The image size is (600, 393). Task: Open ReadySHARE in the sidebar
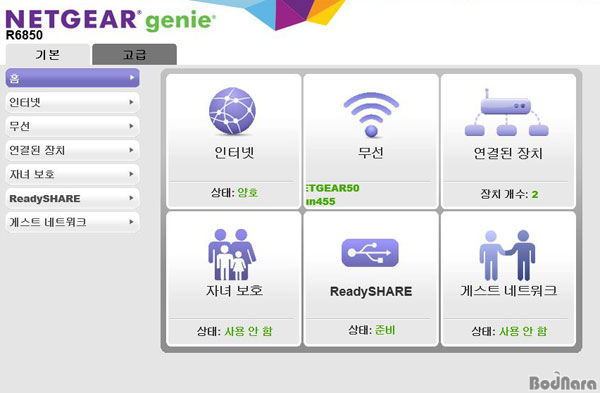click(x=72, y=198)
